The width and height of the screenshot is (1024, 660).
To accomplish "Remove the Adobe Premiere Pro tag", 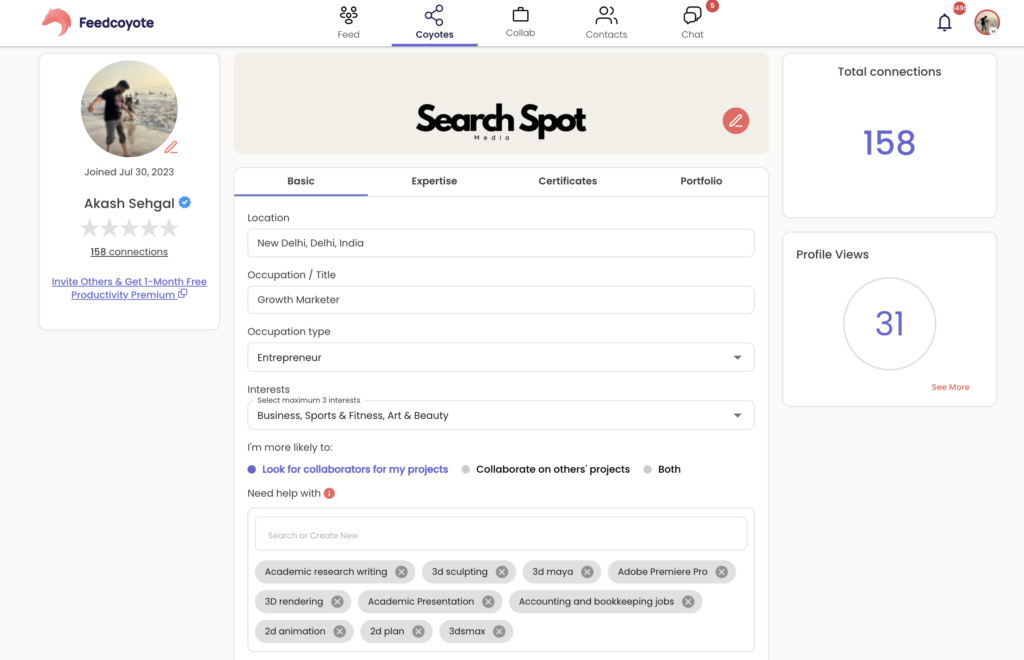I will pos(721,572).
